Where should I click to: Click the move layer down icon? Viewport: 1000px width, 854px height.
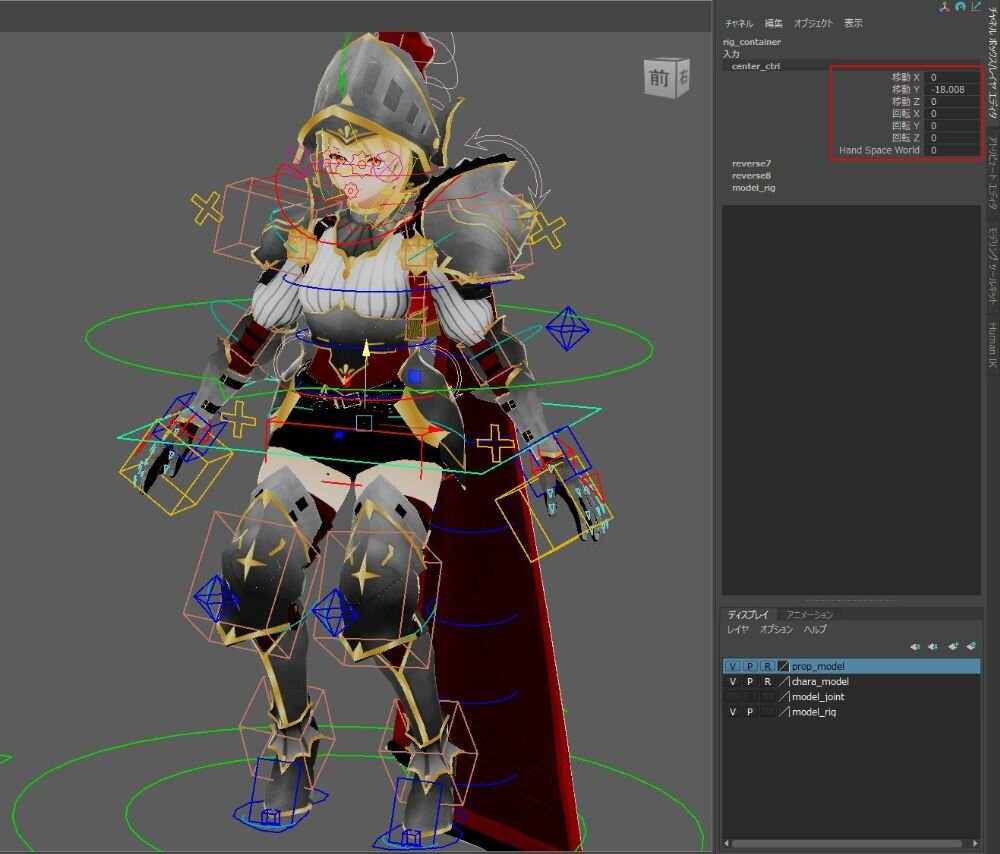[933, 646]
